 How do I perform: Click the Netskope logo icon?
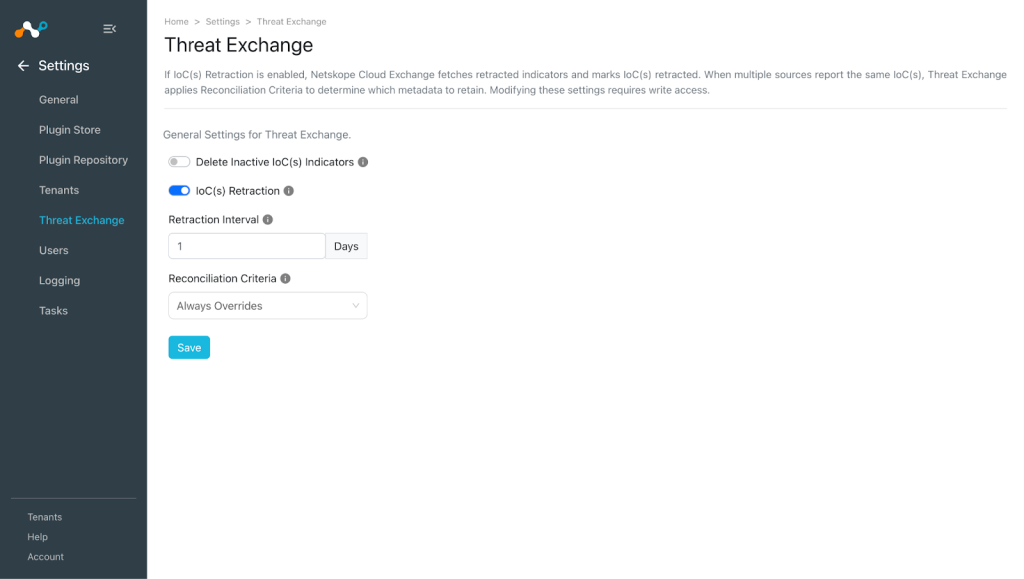pos(31,29)
